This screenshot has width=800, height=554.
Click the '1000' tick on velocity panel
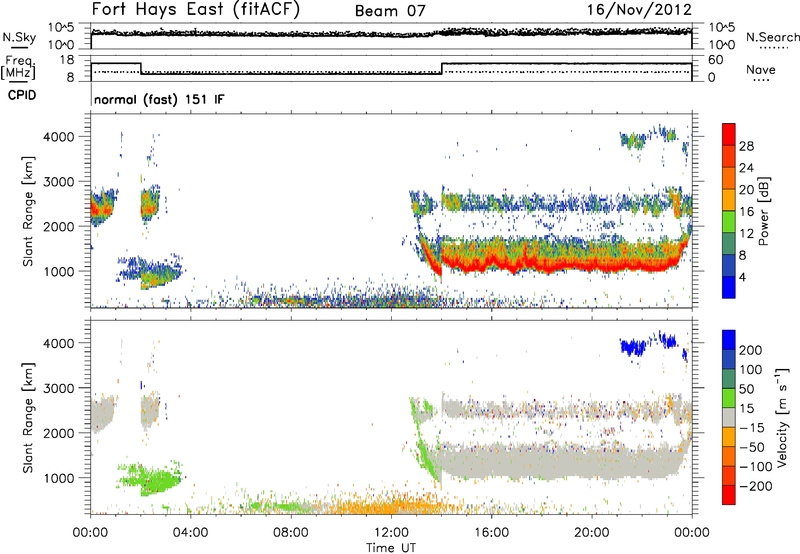click(x=59, y=478)
